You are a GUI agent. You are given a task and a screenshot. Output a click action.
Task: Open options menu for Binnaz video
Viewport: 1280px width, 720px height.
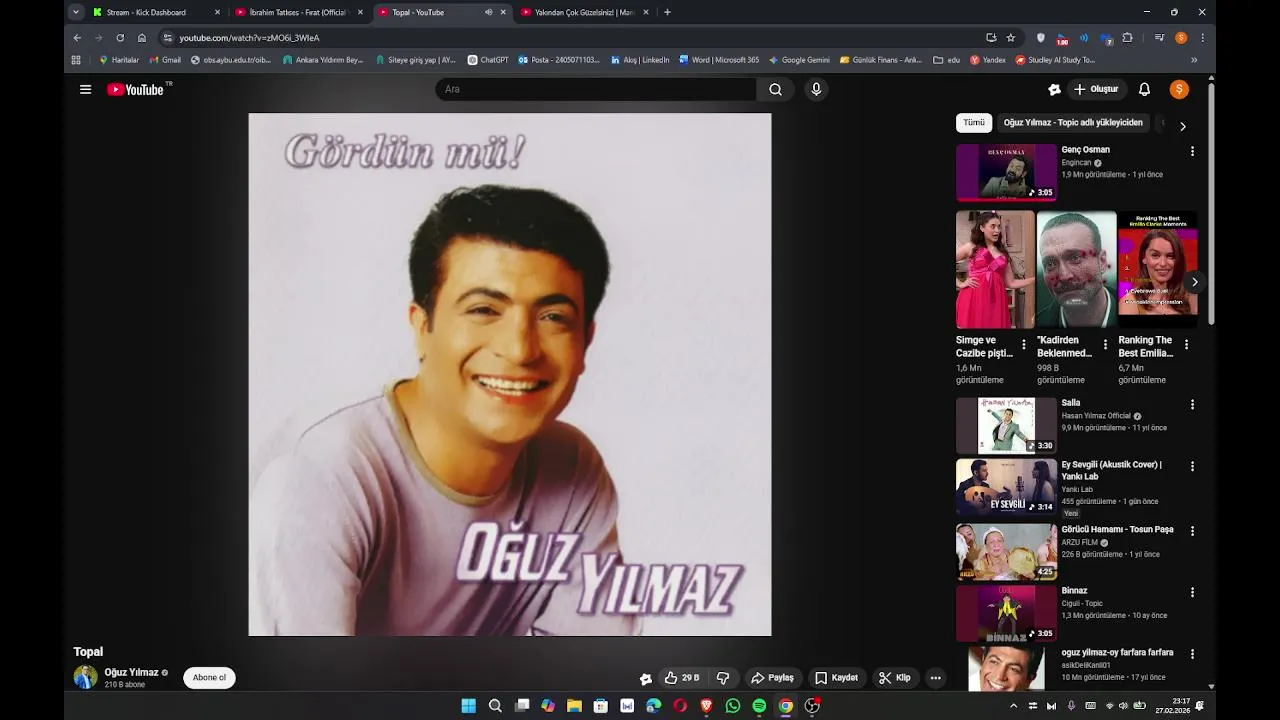(x=1192, y=592)
